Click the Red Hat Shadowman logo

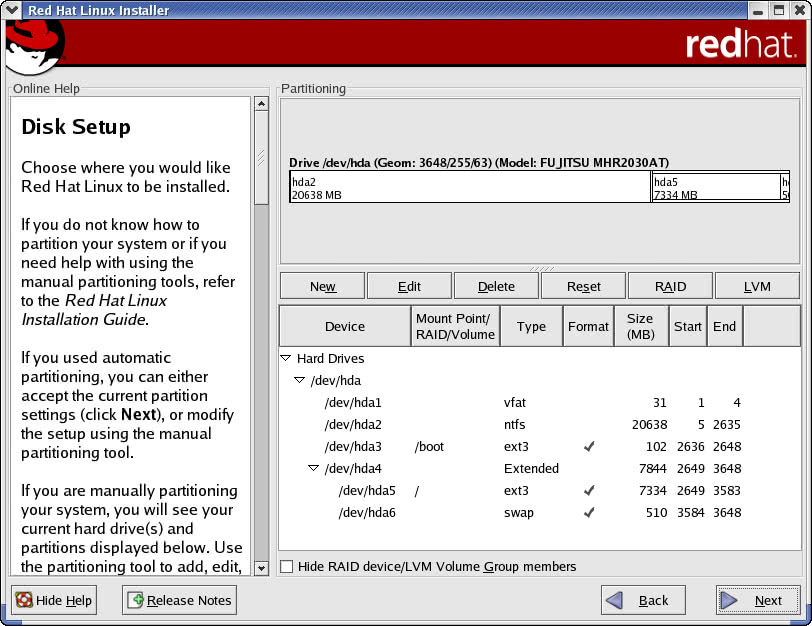pyautogui.click(x=35, y=47)
